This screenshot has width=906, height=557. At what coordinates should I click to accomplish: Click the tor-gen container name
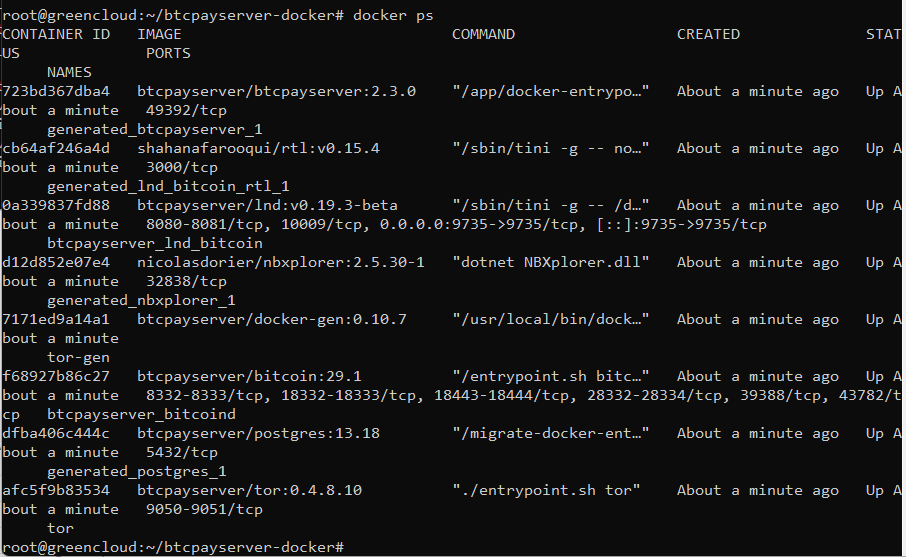[x=78, y=358]
